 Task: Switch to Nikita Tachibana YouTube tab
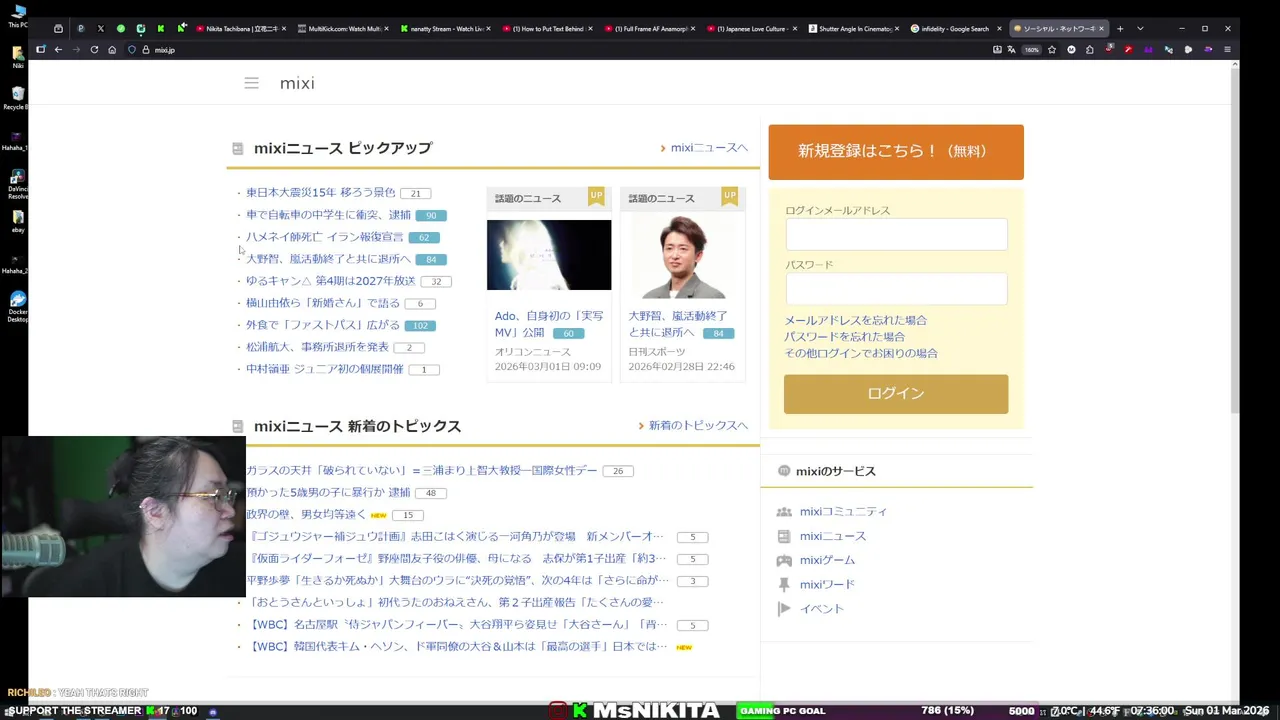240,28
